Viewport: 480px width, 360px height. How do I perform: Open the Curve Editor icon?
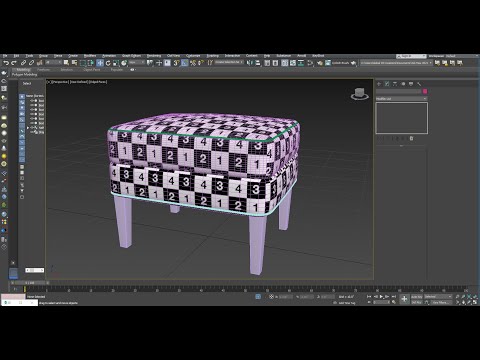293,63
